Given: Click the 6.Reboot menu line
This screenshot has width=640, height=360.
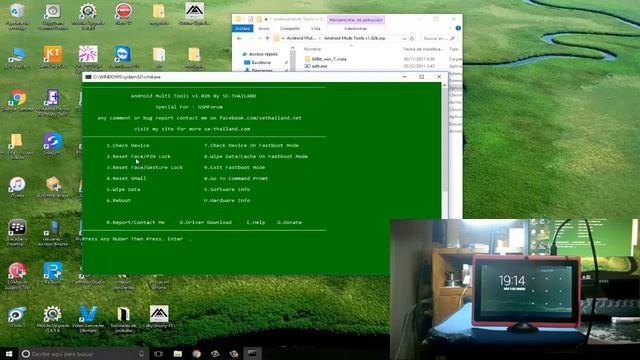Looking at the screenshot, I should click(x=118, y=200).
